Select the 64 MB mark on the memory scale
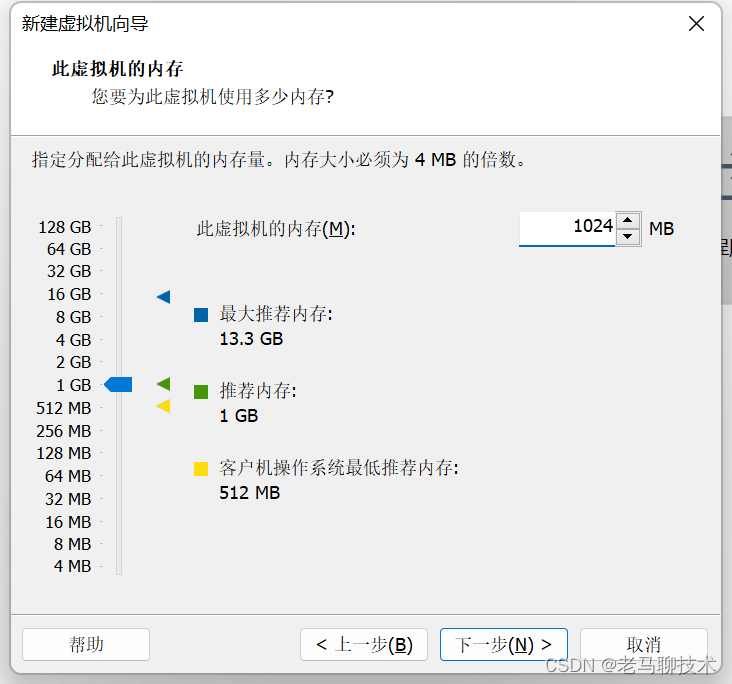 68,476
